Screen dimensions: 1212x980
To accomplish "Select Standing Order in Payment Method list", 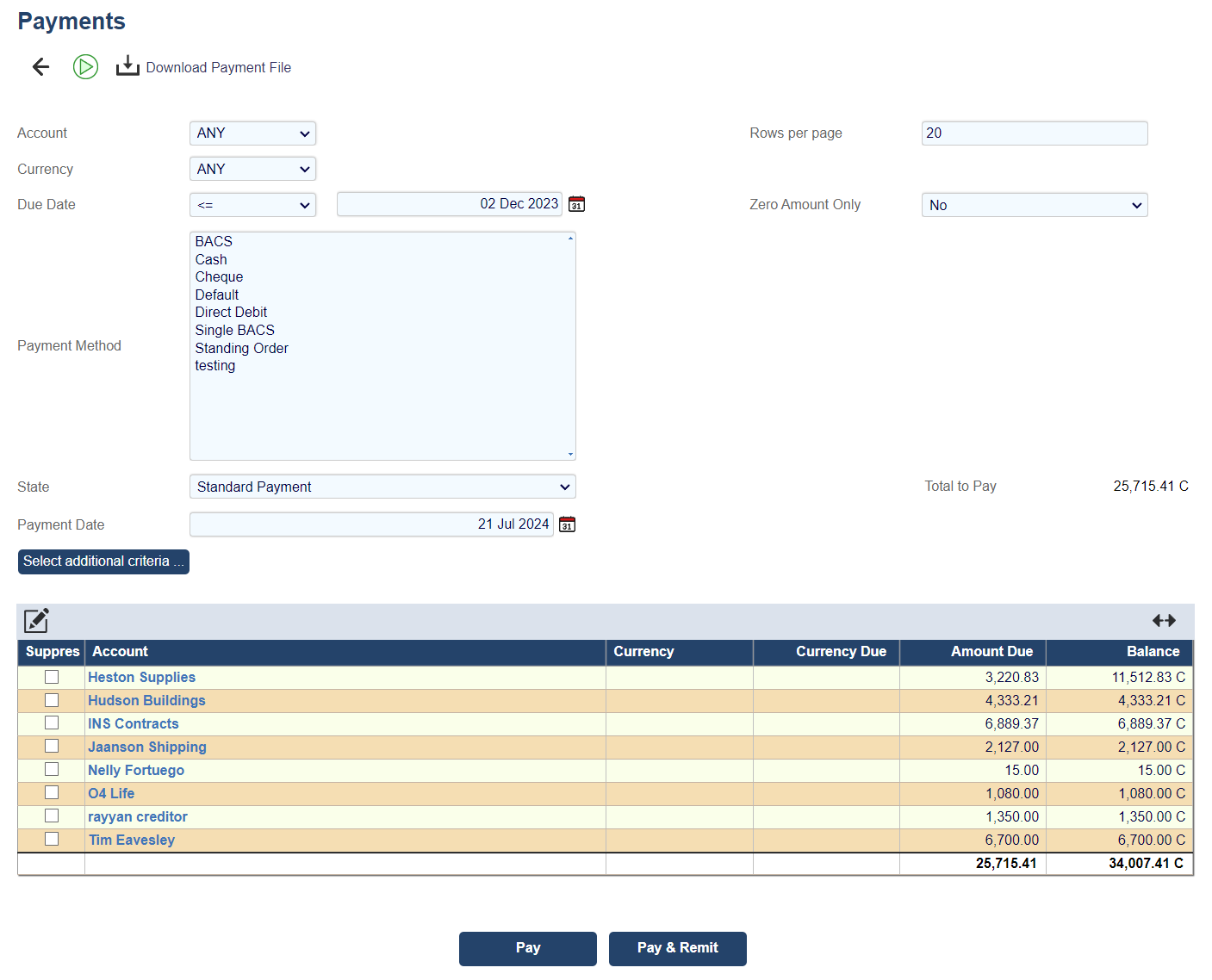I will (241, 348).
